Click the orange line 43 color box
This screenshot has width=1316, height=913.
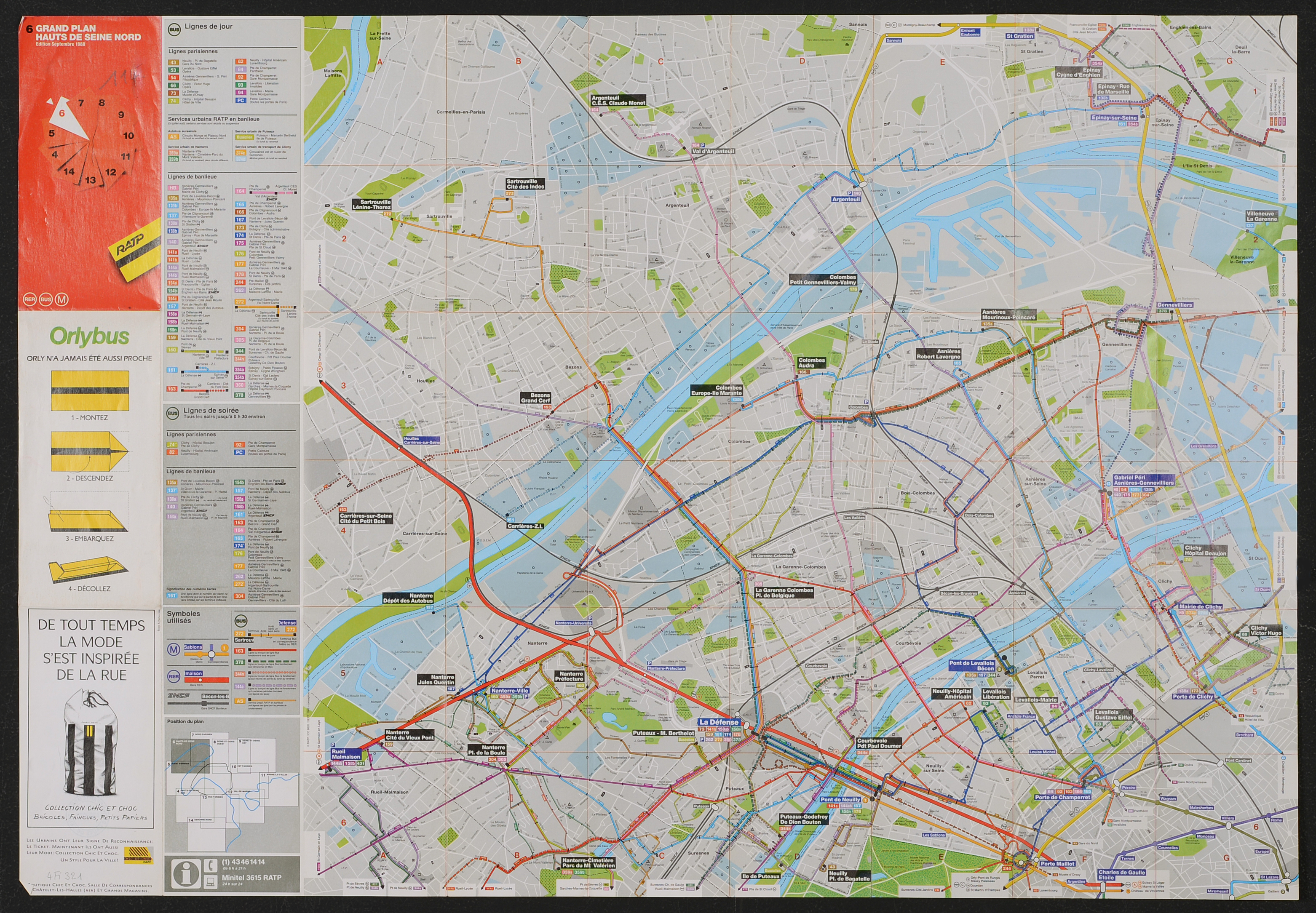click(173, 62)
